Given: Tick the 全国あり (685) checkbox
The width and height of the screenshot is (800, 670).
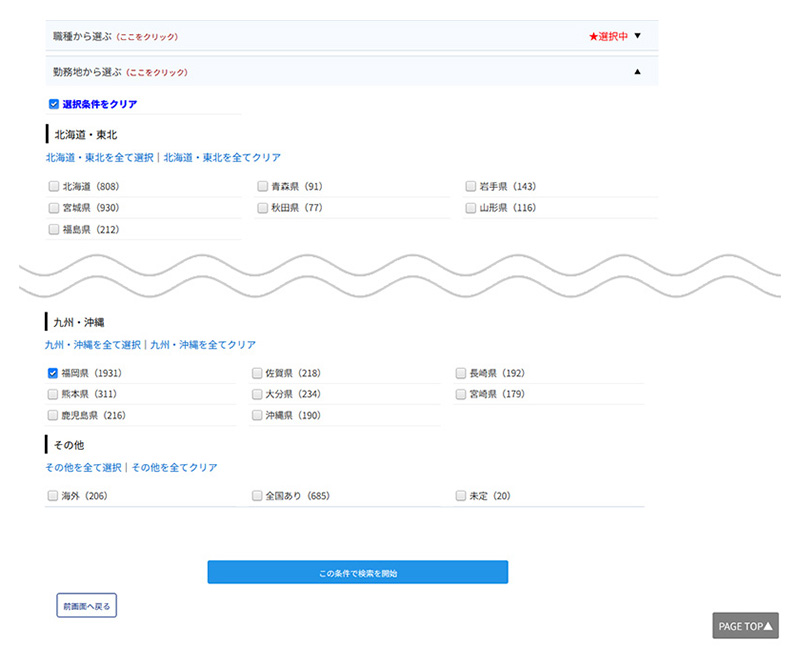Looking at the screenshot, I should point(257,496).
